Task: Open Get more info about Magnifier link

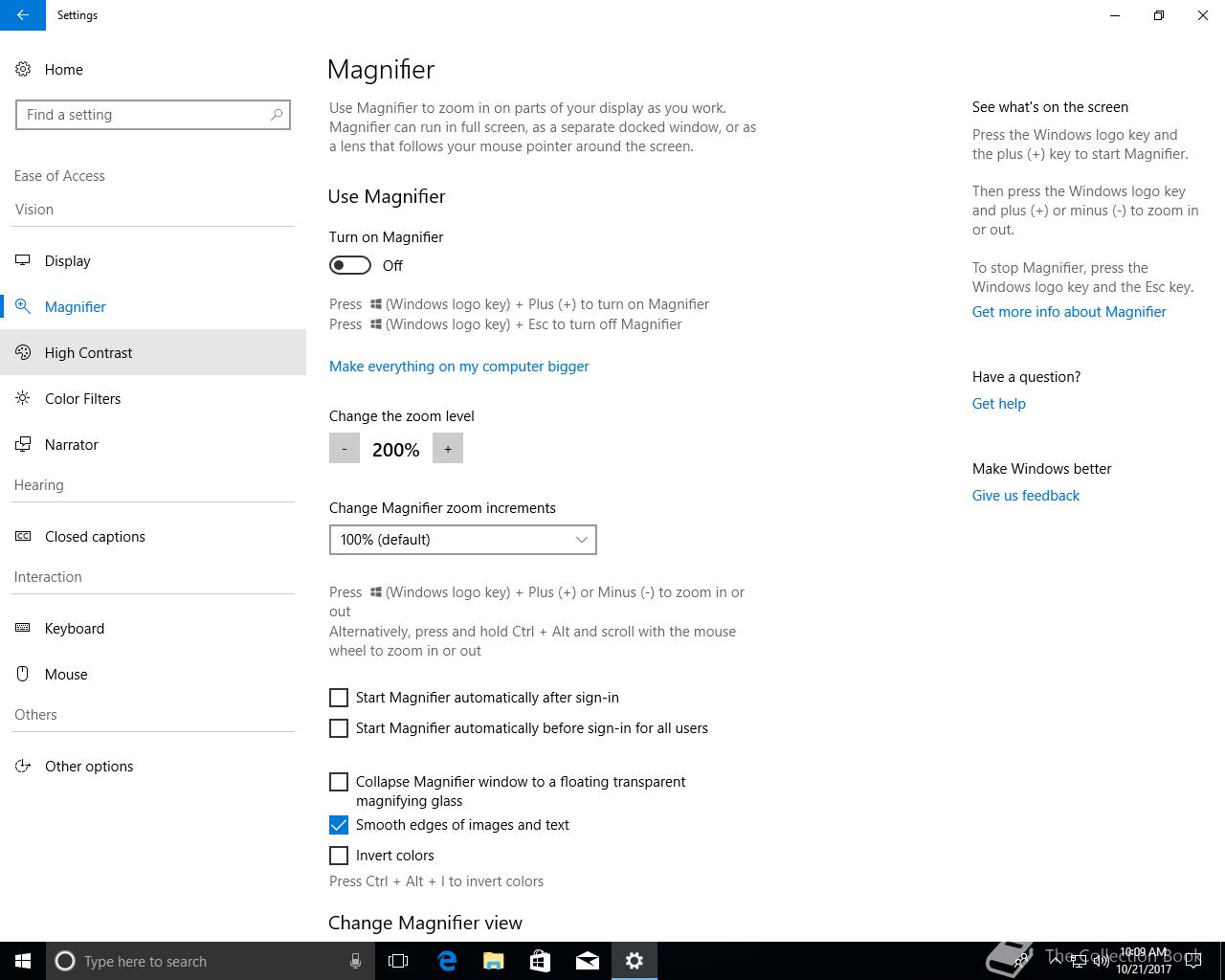Action: point(1069,312)
